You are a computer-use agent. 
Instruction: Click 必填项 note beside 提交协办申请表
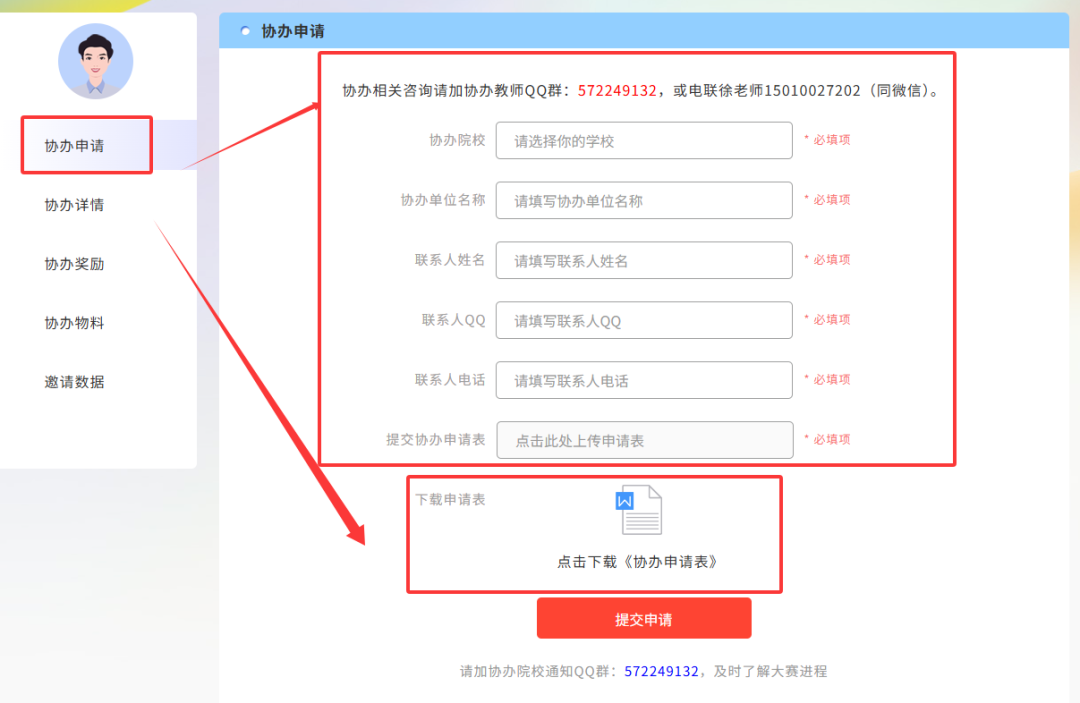[x=828, y=439]
